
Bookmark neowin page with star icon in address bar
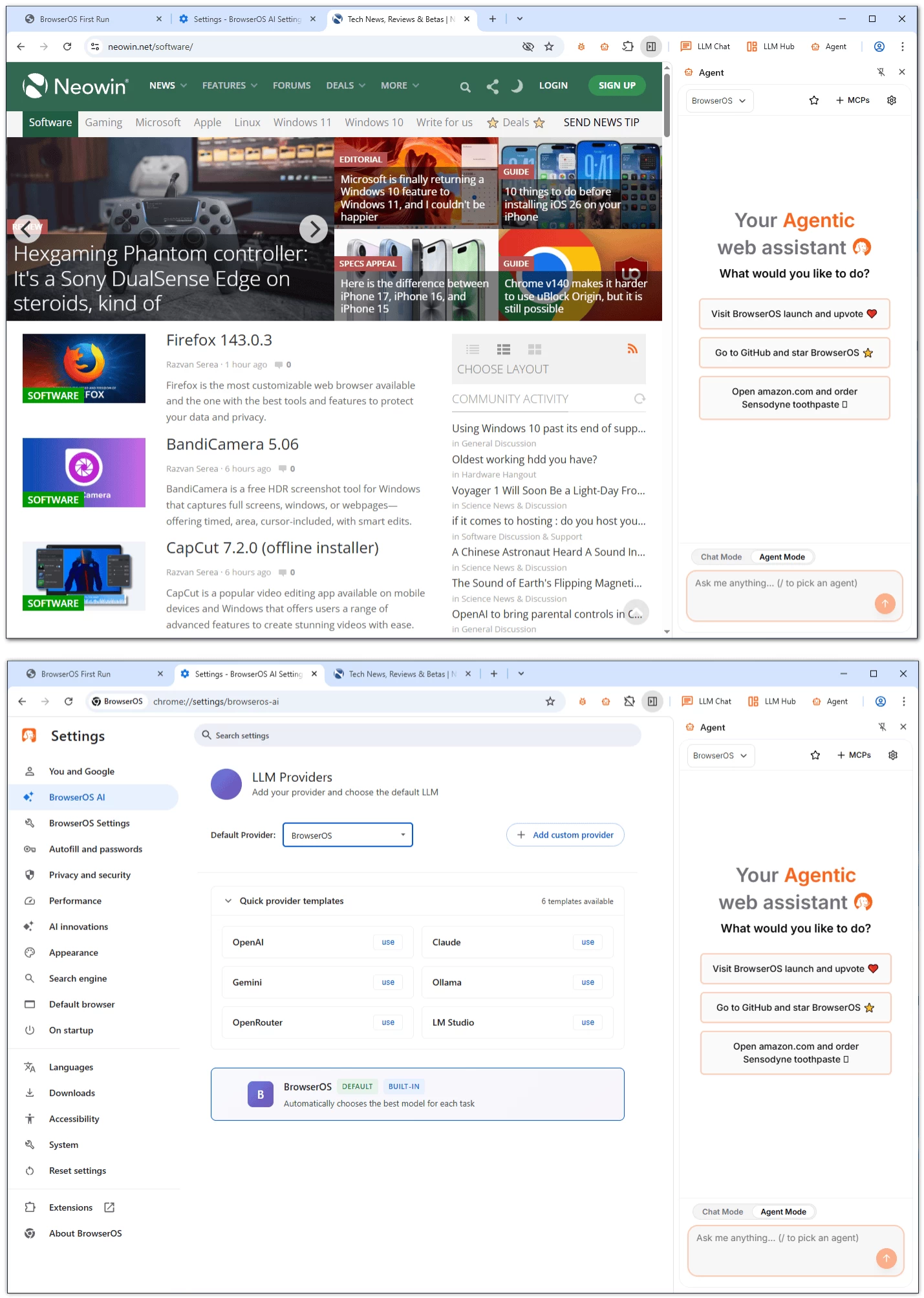click(x=549, y=47)
